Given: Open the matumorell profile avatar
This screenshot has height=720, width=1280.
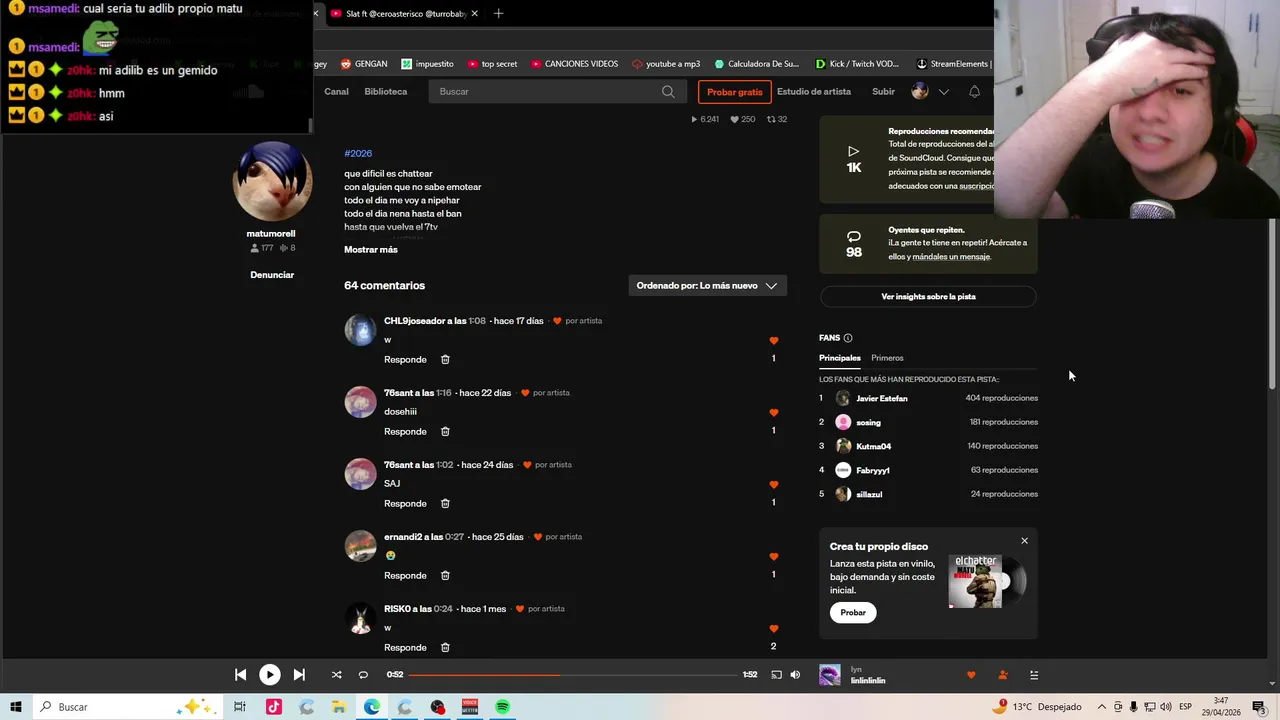Looking at the screenshot, I should 272,181.
